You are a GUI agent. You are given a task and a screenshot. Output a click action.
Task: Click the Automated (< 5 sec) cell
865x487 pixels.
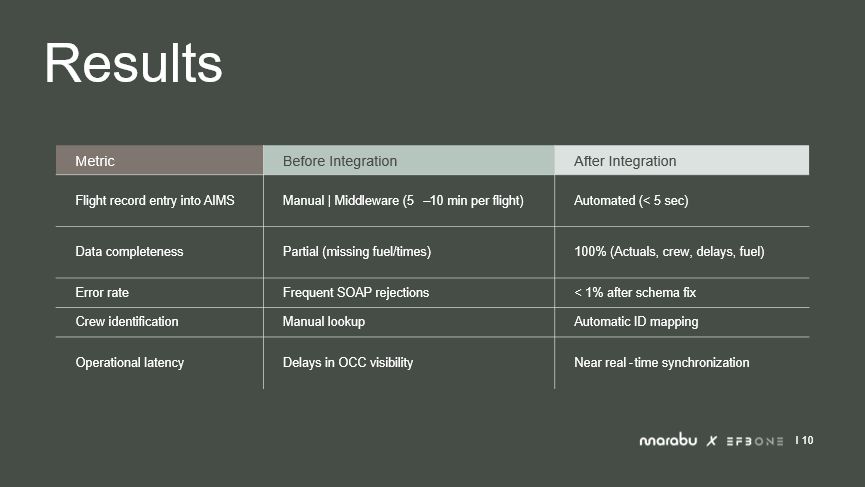click(x=631, y=201)
